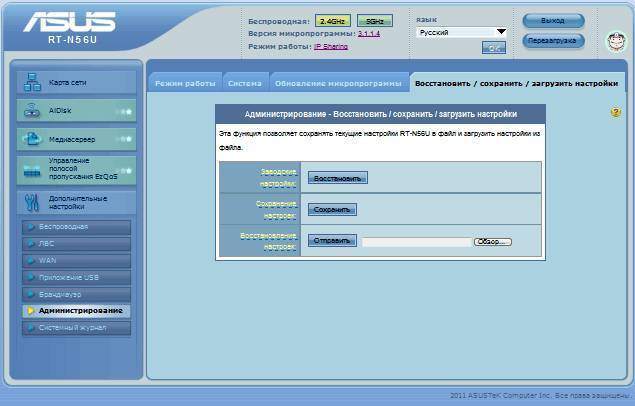Viewport: 635px width, 406px height.
Task: Switch to the Режим работы tab
Action: (x=185, y=84)
